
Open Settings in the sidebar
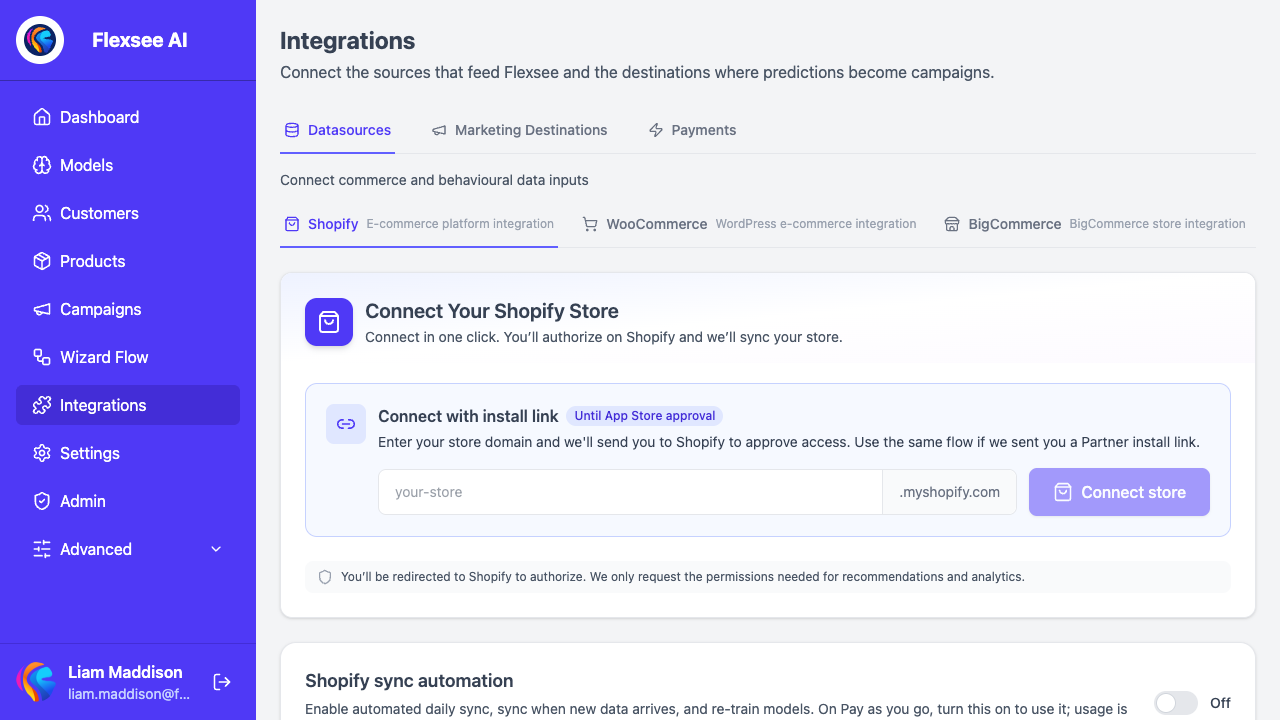pos(128,453)
